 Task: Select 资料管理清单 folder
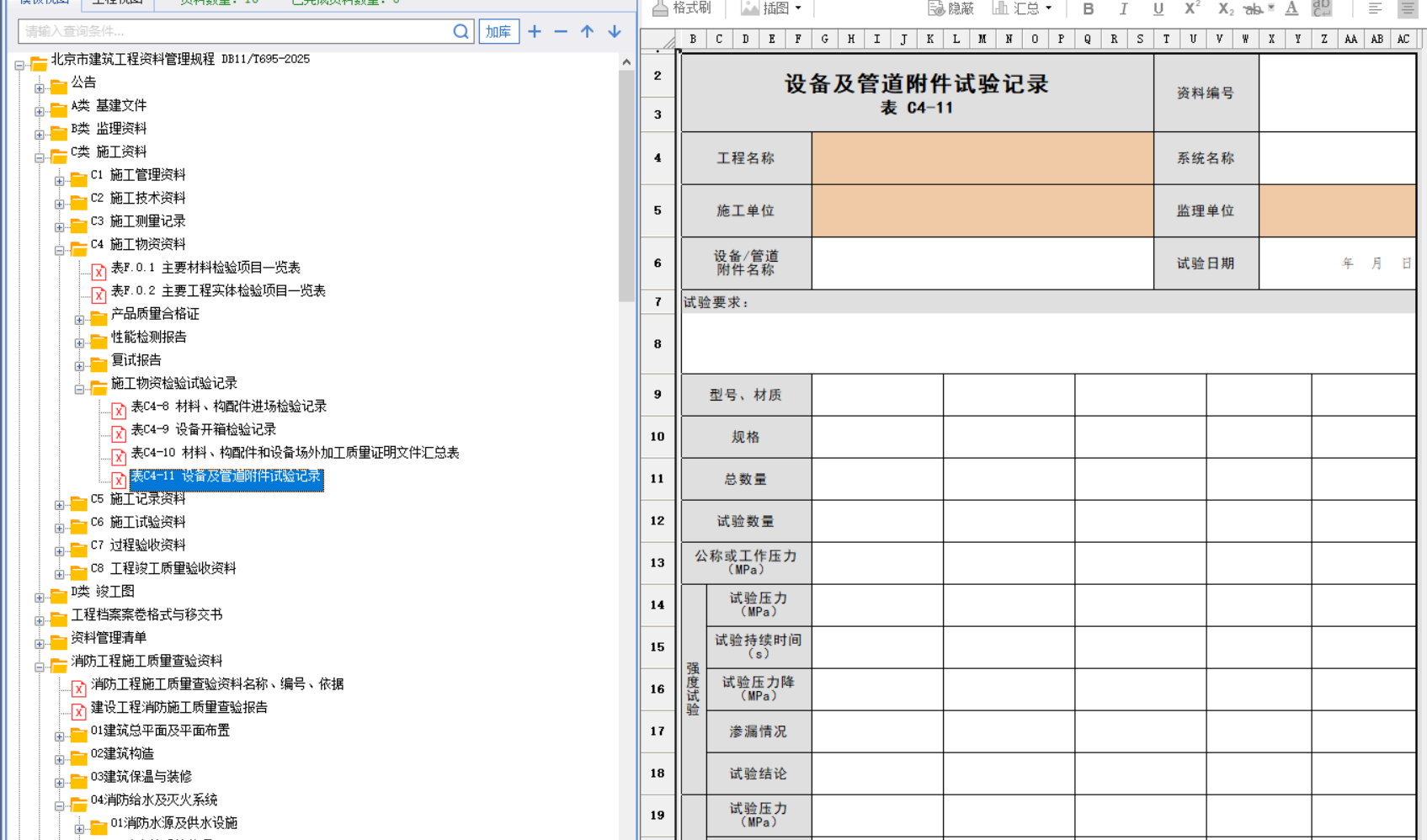(x=109, y=638)
